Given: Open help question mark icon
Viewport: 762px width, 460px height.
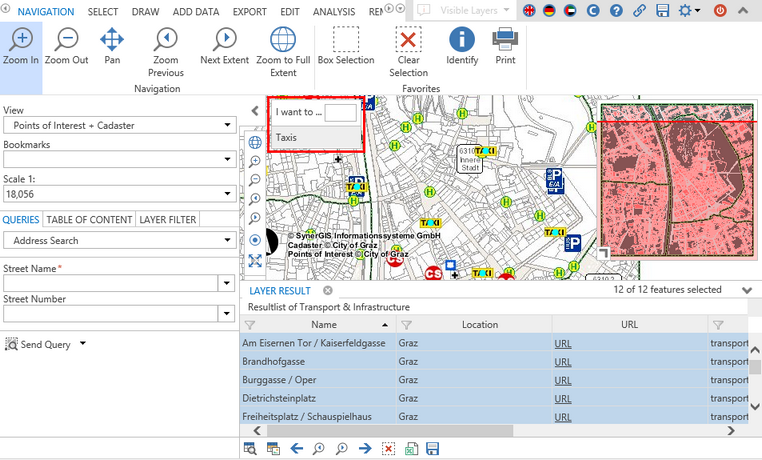Looking at the screenshot, I should tap(616, 10).
